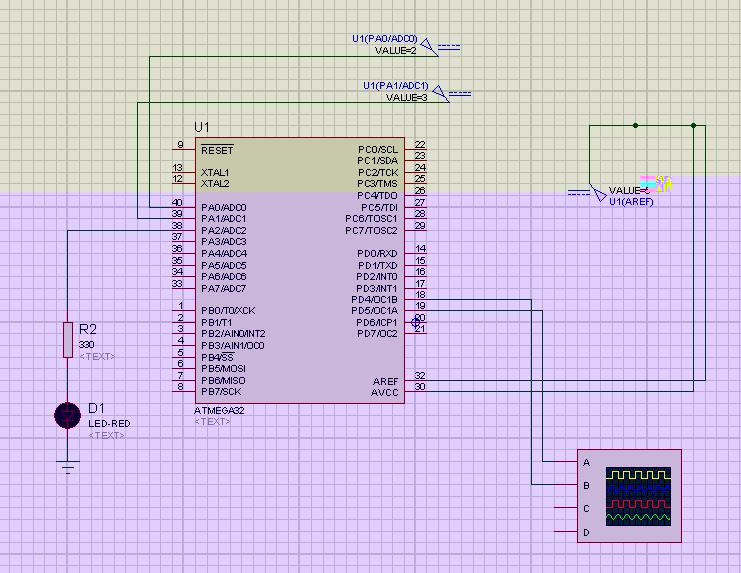Click the U1(AREF) probe label
The height and width of the screenshot is (573, 741).
(631, 202)
